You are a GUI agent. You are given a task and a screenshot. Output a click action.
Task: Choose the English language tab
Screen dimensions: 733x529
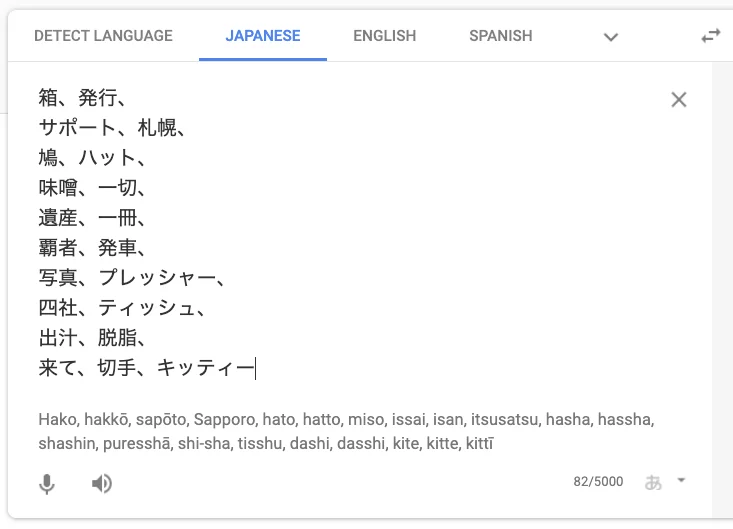click(384, 36)
